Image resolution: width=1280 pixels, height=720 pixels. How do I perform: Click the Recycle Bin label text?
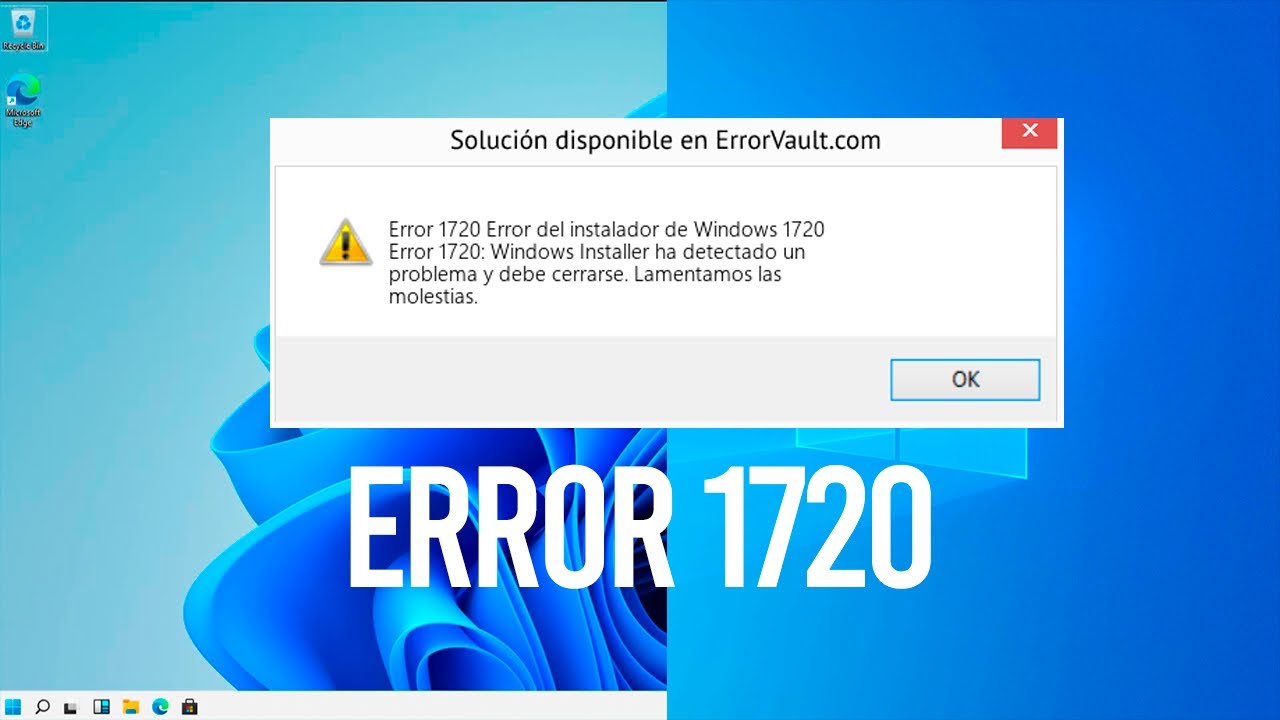24,46
